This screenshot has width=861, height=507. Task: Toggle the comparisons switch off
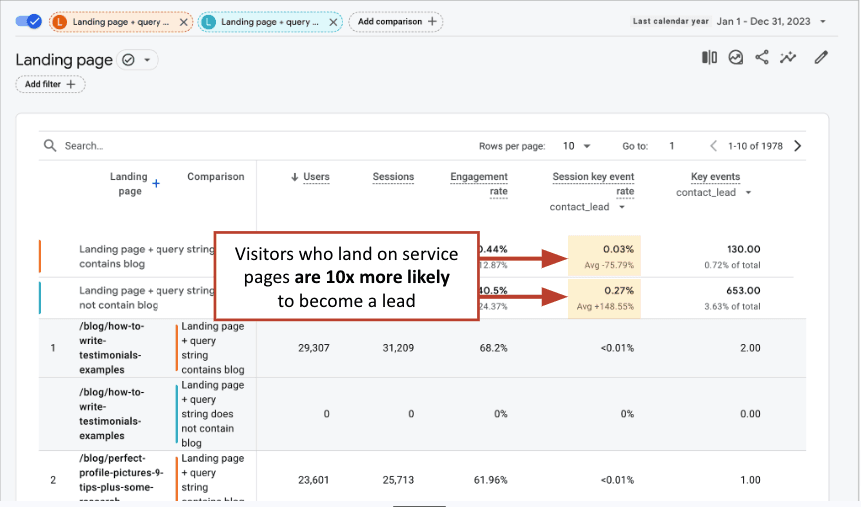[x=29, y=21]
